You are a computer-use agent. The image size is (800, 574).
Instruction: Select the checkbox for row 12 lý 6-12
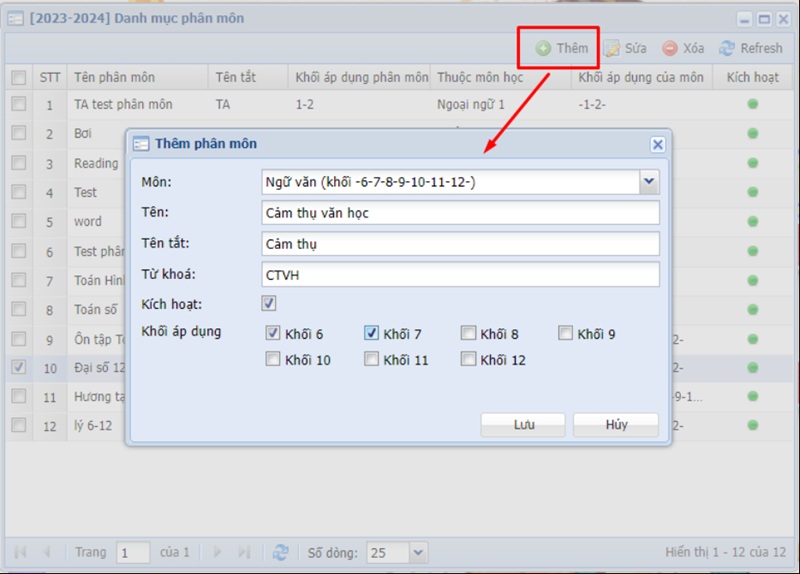coord(19,425)
